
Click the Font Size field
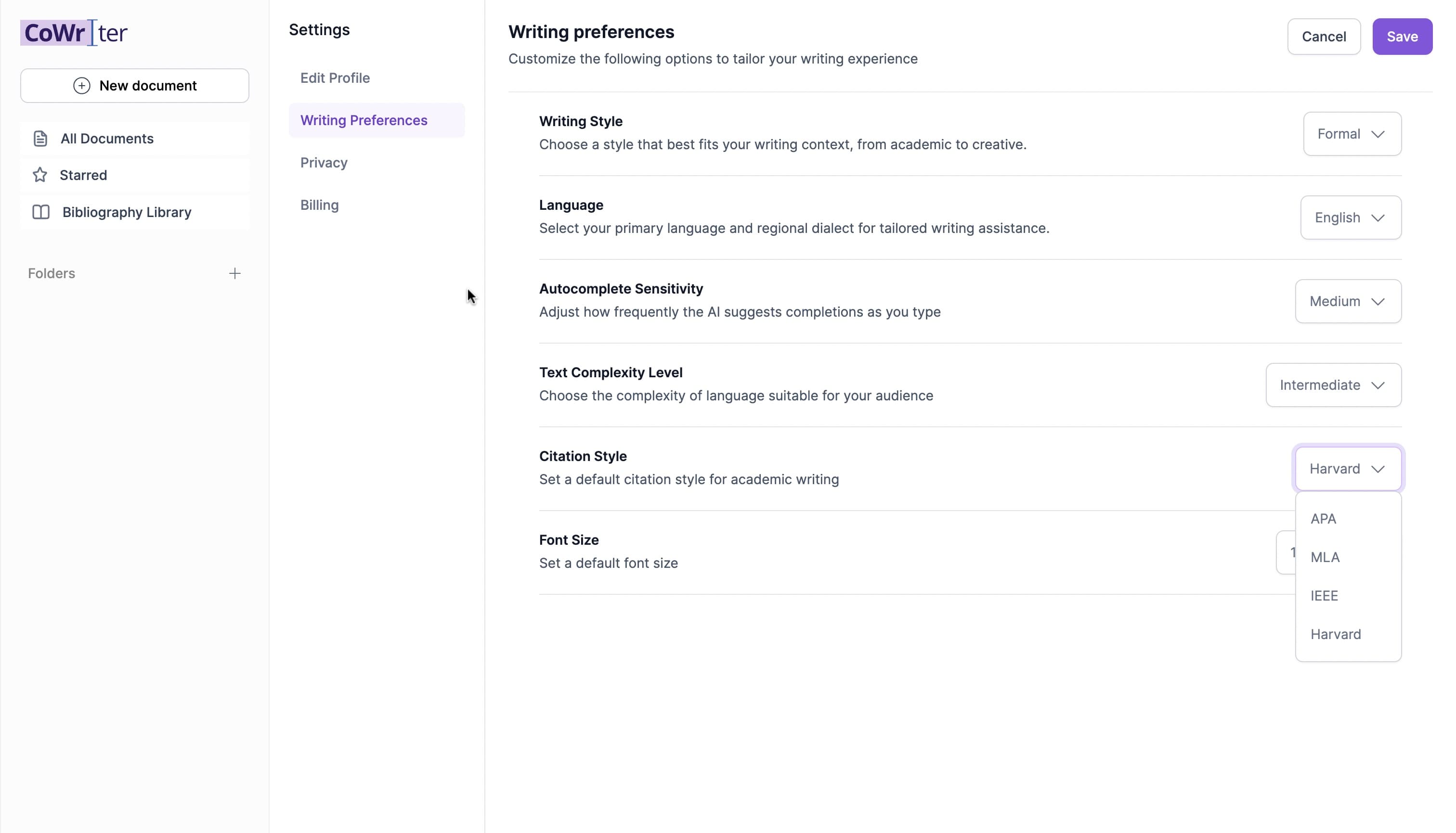(1286, 552)
